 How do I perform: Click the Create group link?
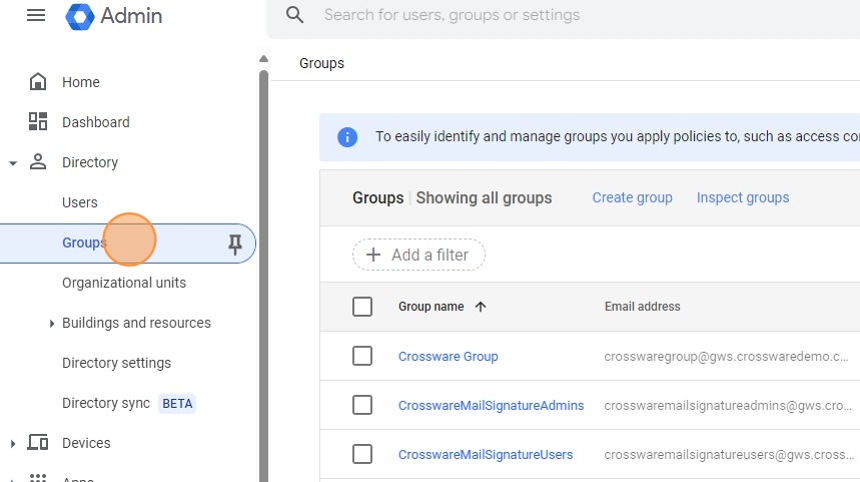pyautogui.click(x=632, y=198)
